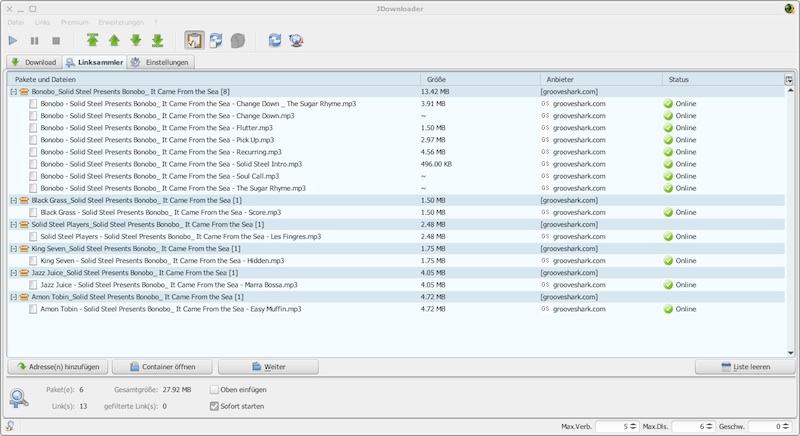
Task: Click the Geschw. value field
Action: 765,426
